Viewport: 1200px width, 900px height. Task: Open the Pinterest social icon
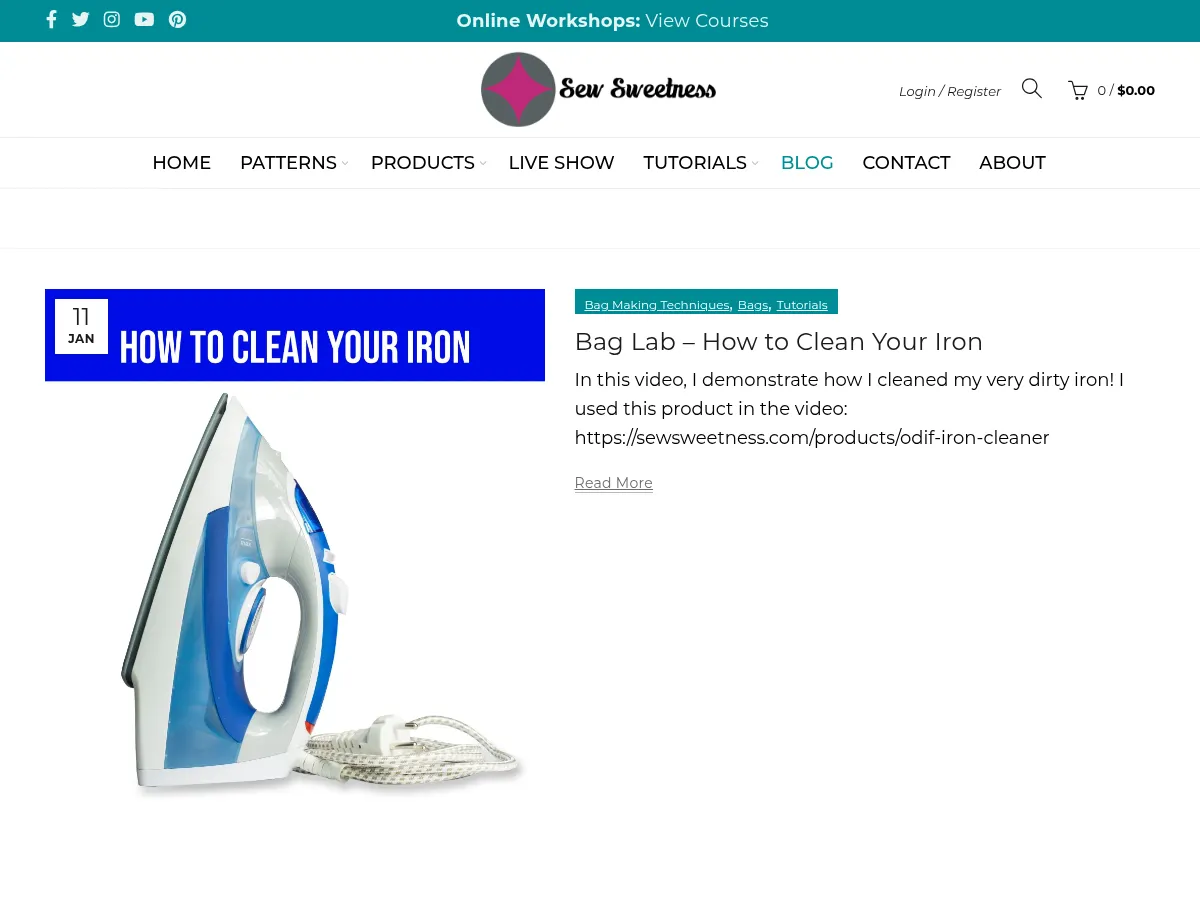pyautogui.click(x=177, y=20)
